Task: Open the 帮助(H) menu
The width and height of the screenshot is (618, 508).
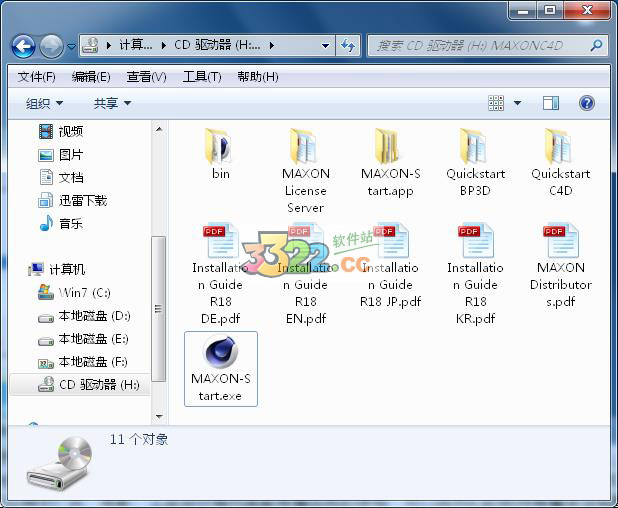Action: pyautogui.click(x=258, y=76)
